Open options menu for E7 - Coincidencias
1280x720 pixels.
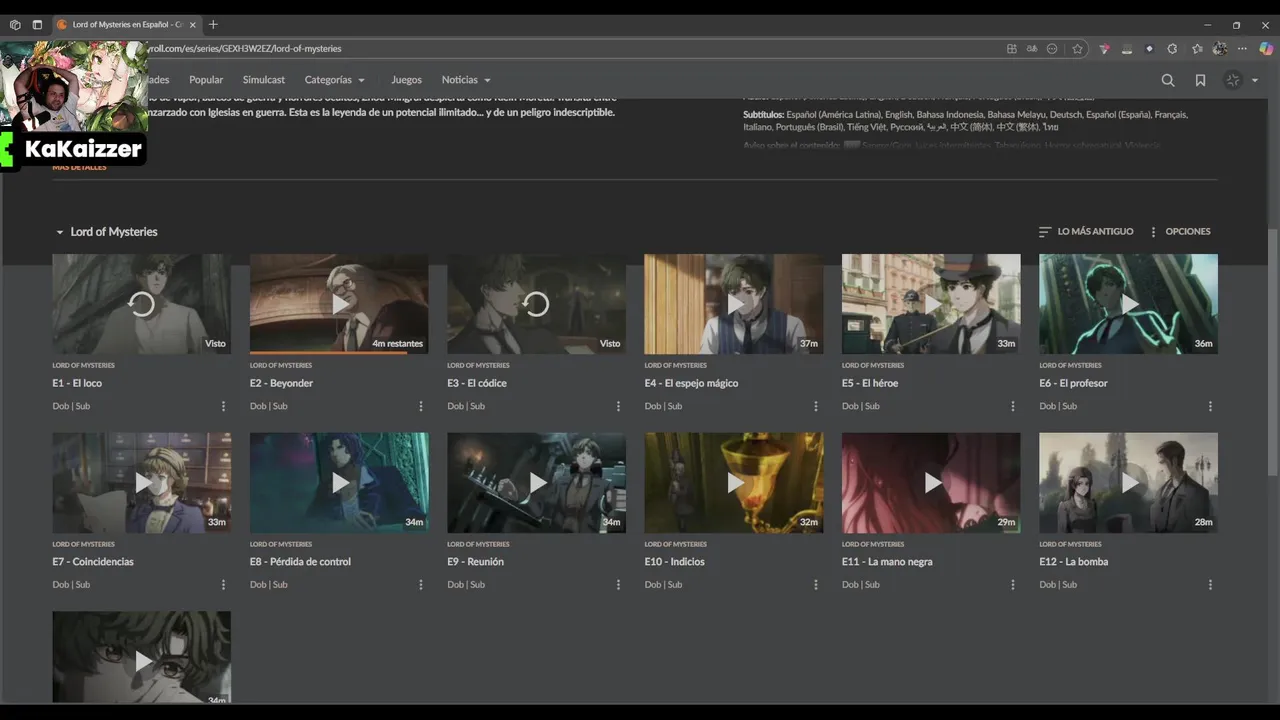(x=223, y=585)
